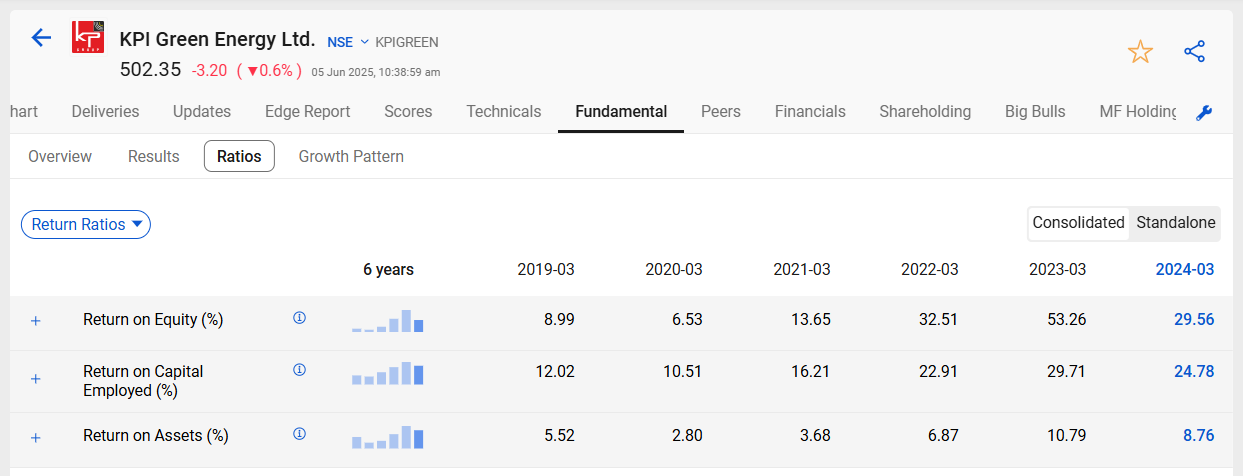View Return on Assets 6-year mini chart
Image resolution: width=1243 pixels, height=476 pixels.
pyautogui.click(x=388, y=437)
